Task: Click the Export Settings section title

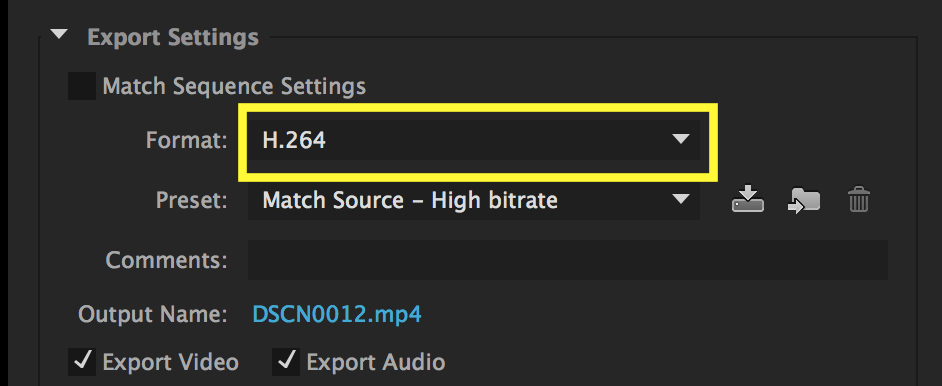Action: tap(173, 37)
